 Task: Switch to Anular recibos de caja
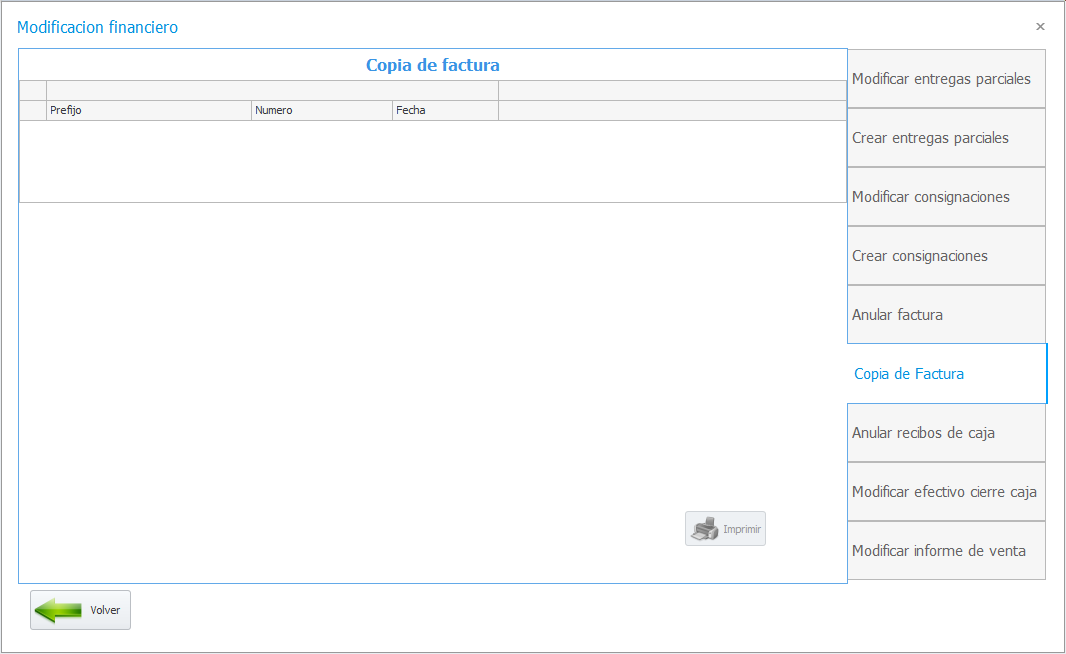click(946, 433)
